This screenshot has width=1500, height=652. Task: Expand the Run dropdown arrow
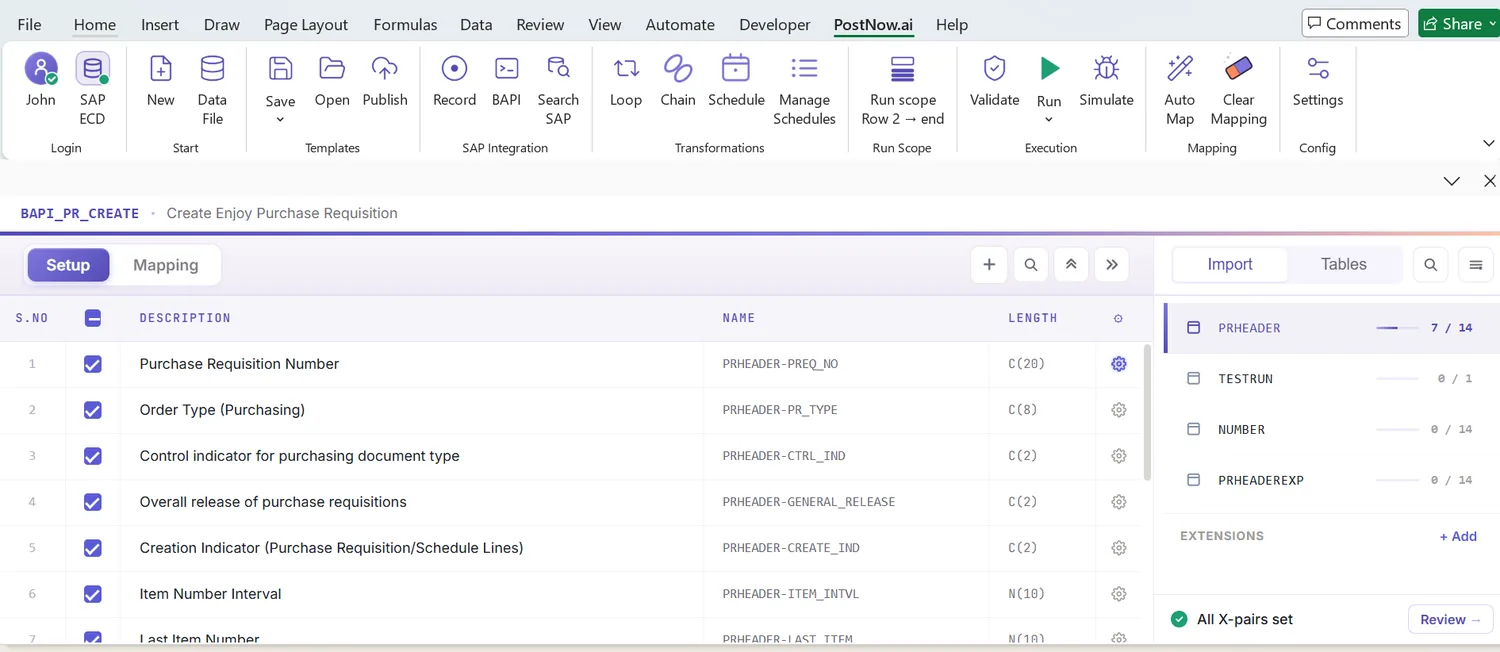[1049, 120]
